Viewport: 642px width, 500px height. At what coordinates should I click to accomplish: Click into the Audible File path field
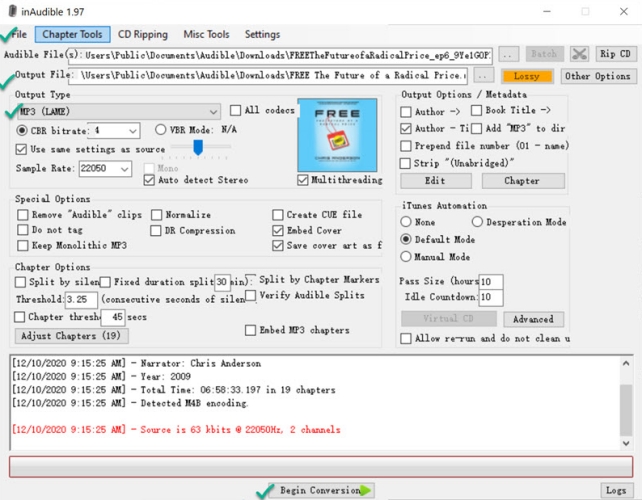(280, 55)
